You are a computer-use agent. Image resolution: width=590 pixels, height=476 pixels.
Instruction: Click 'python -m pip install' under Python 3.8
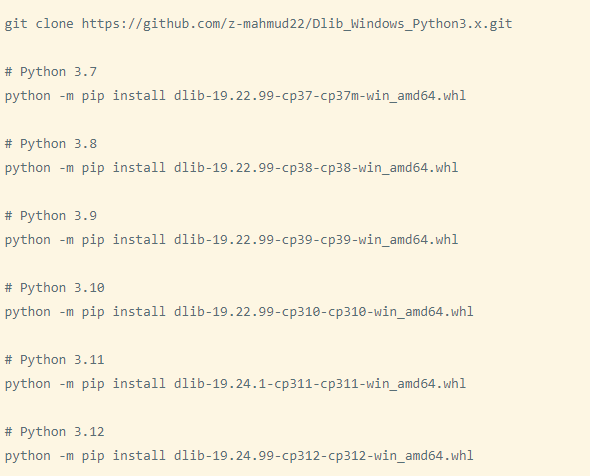(x=85, y=168)
